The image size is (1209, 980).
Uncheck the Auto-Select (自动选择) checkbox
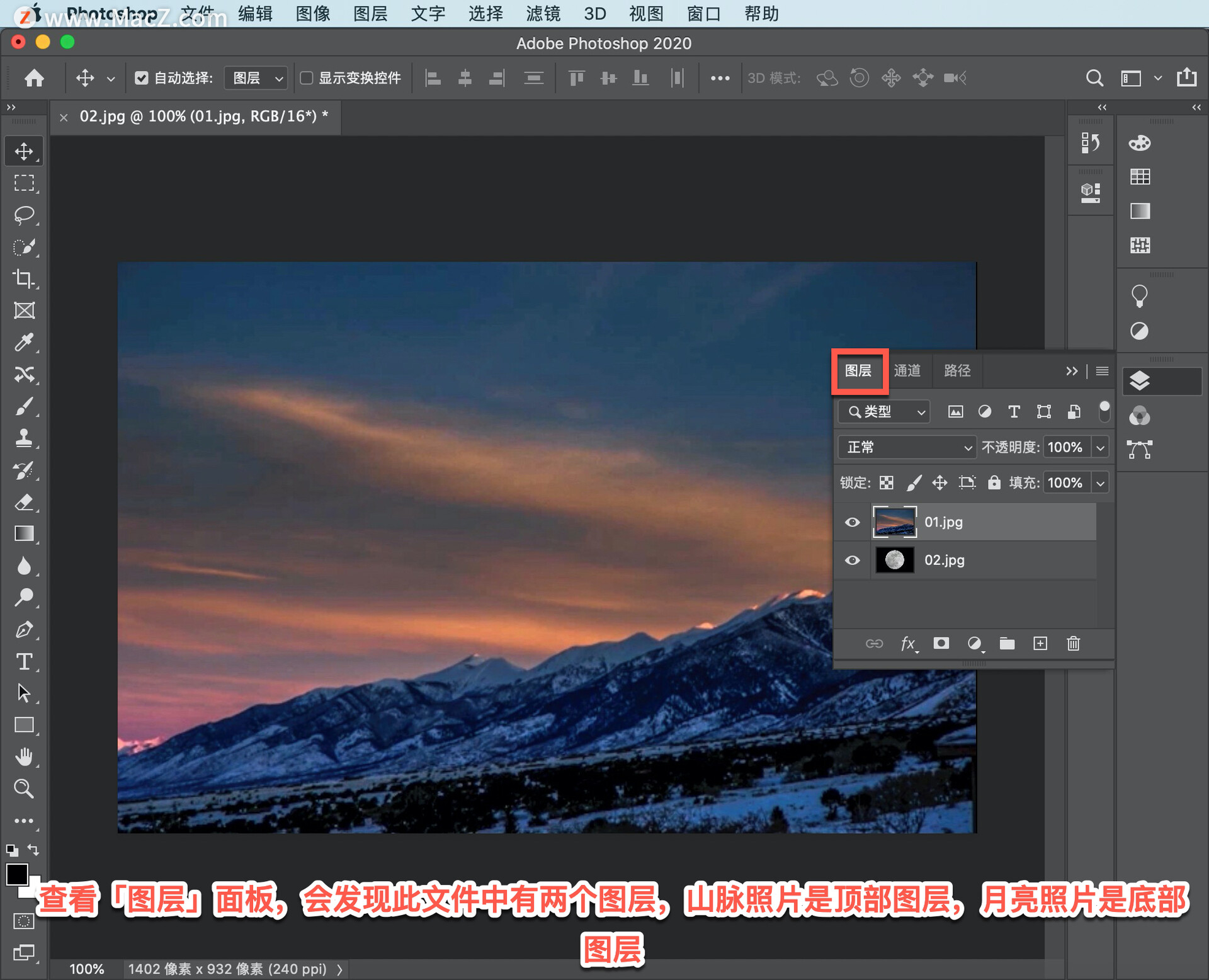[142, 78]
